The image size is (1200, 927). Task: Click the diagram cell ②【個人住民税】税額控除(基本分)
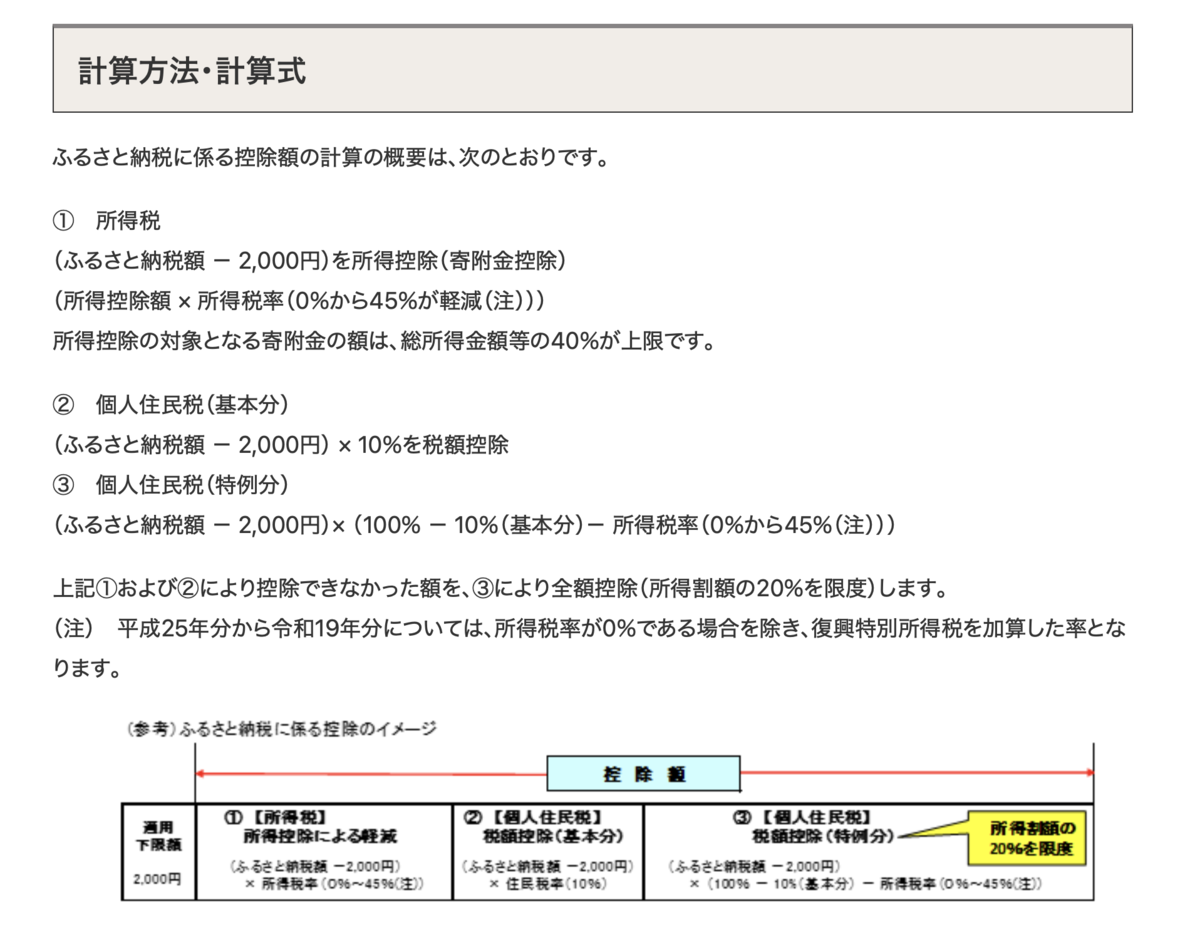click(x=548, y=851)
